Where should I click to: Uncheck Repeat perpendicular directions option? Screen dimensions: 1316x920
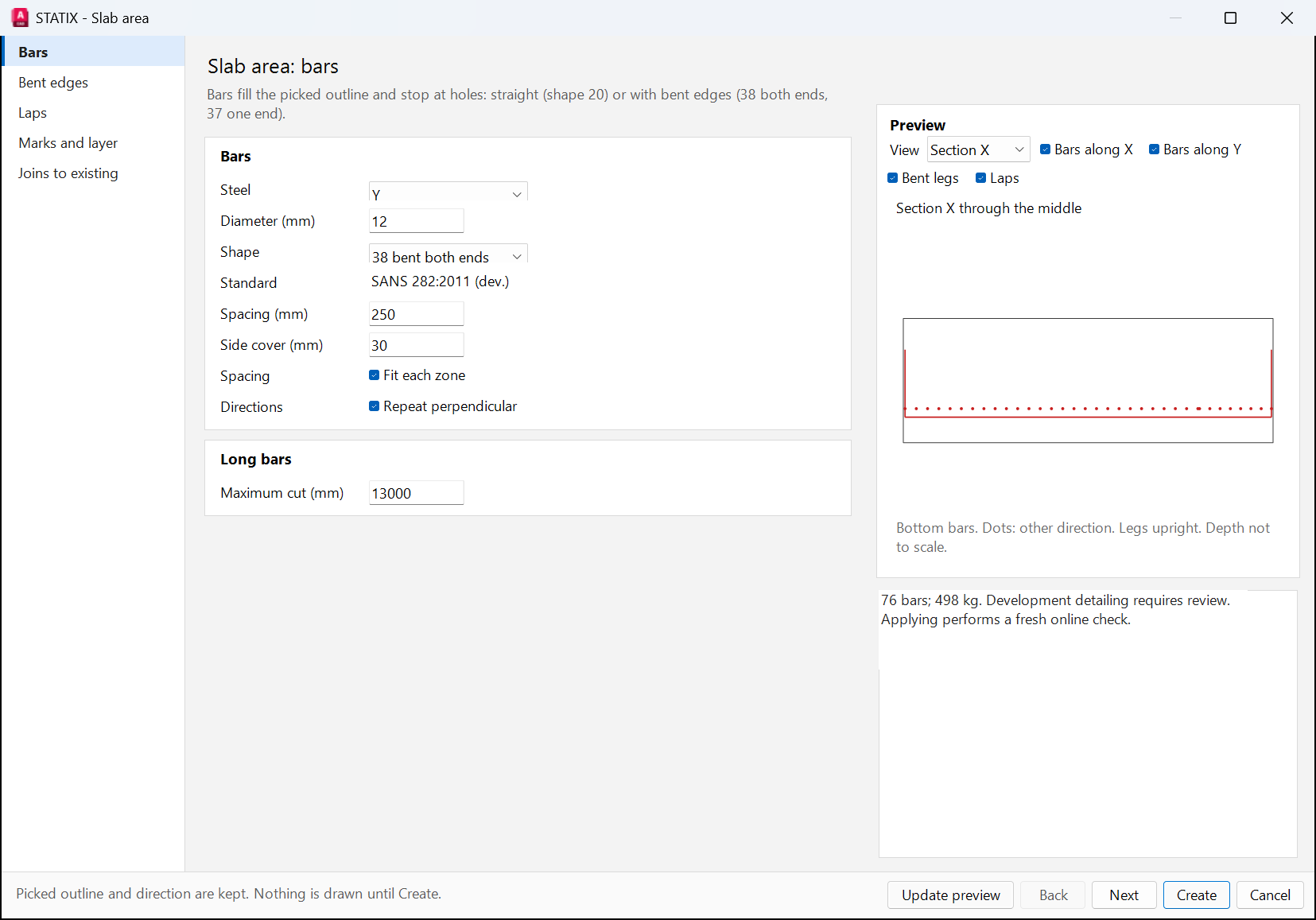point(375,406)
